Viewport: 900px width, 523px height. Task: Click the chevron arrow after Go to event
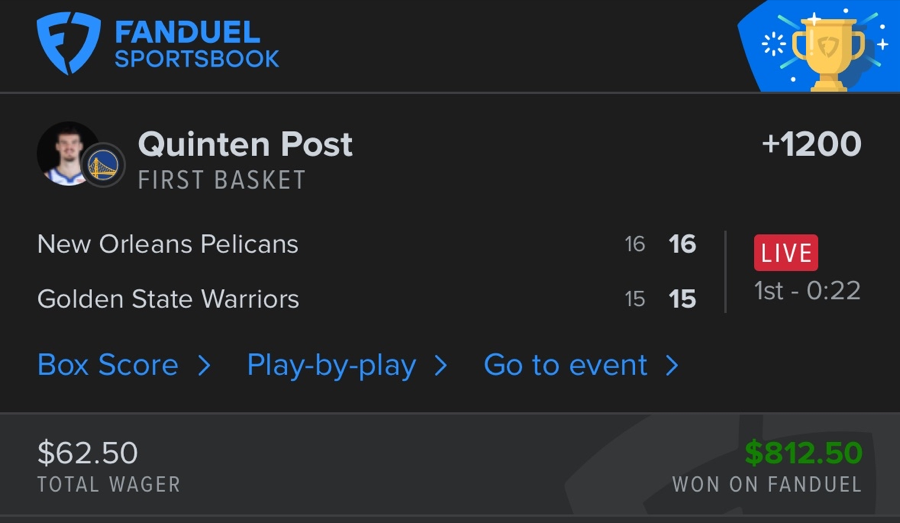point(673,366)
